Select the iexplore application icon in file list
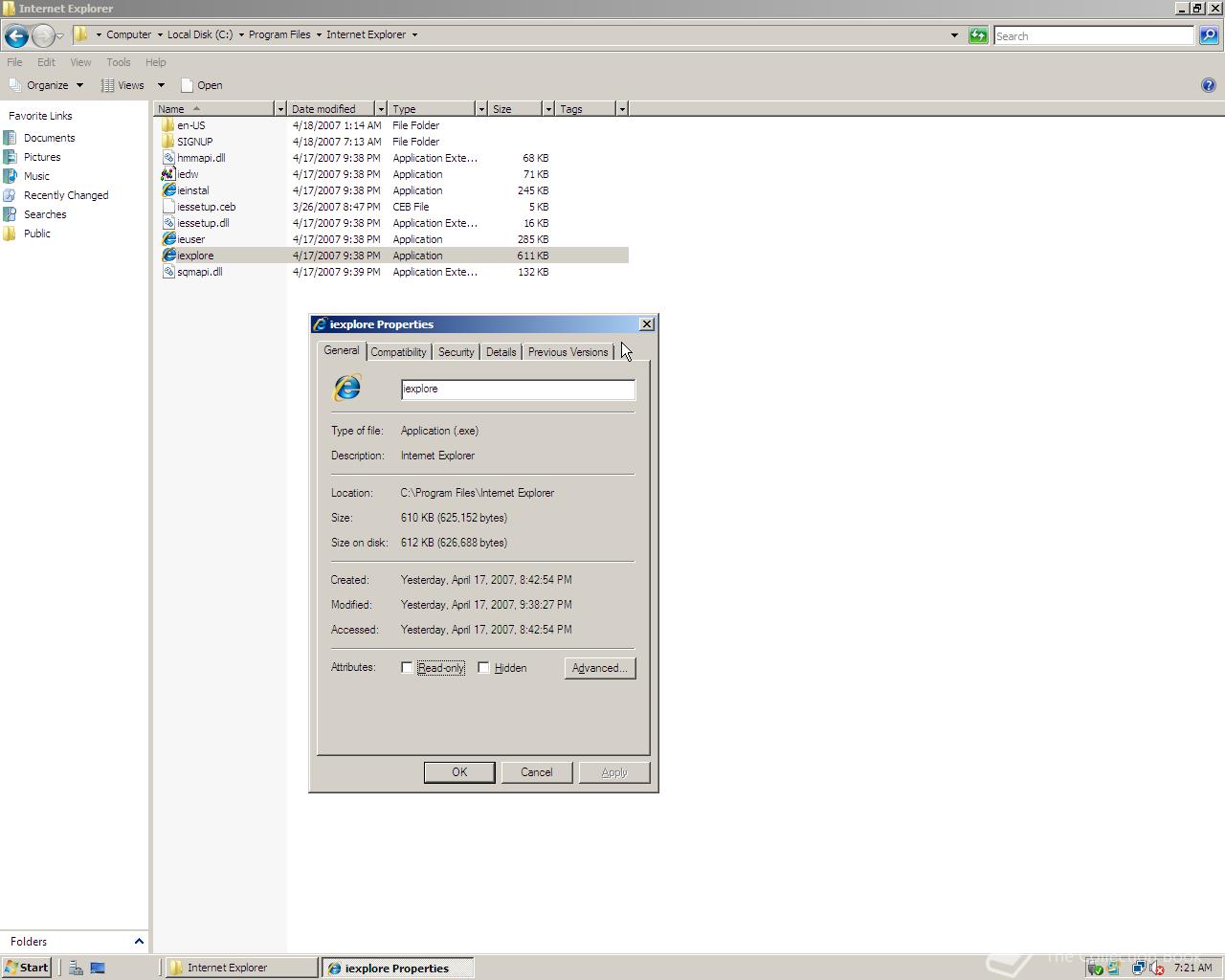Screen dimensions: 1225x980 (x=168, y=256)
